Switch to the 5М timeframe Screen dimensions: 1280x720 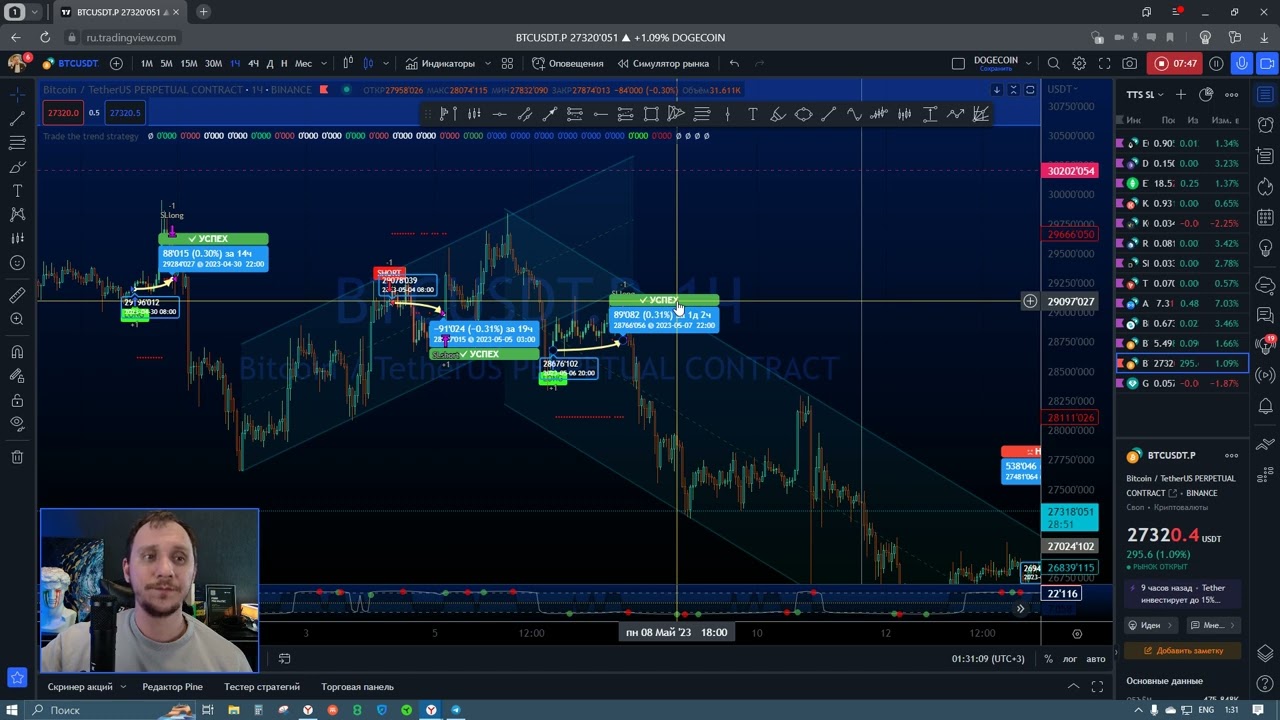(x=166, y=63)
